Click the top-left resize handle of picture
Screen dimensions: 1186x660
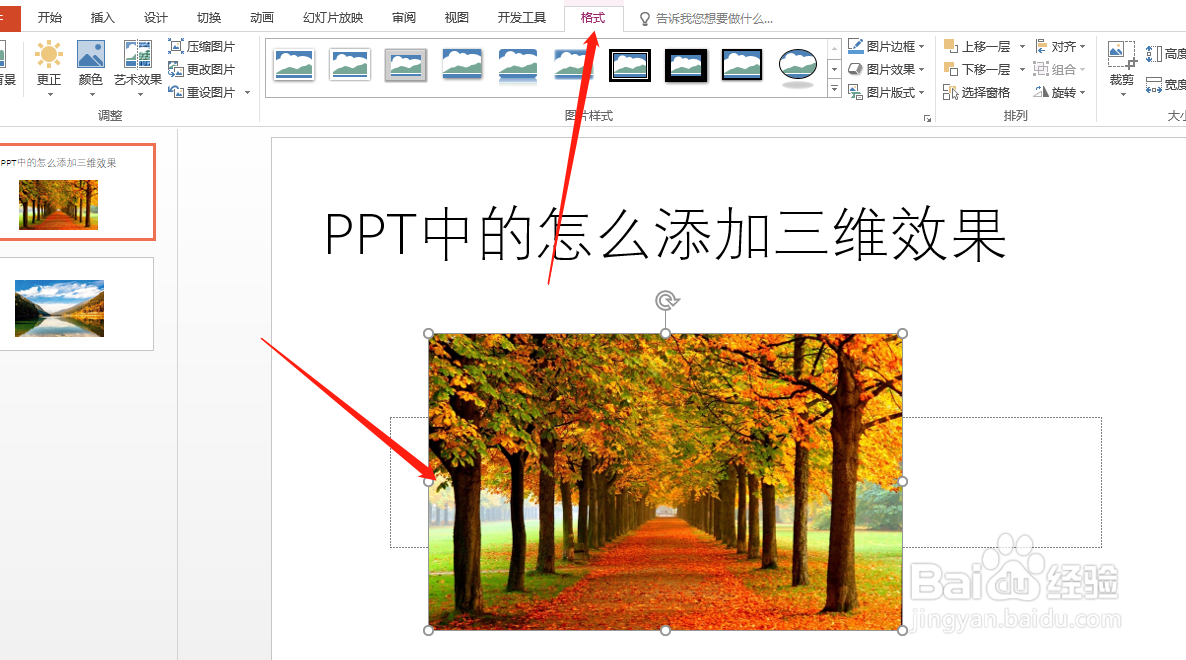coord(429,333)
